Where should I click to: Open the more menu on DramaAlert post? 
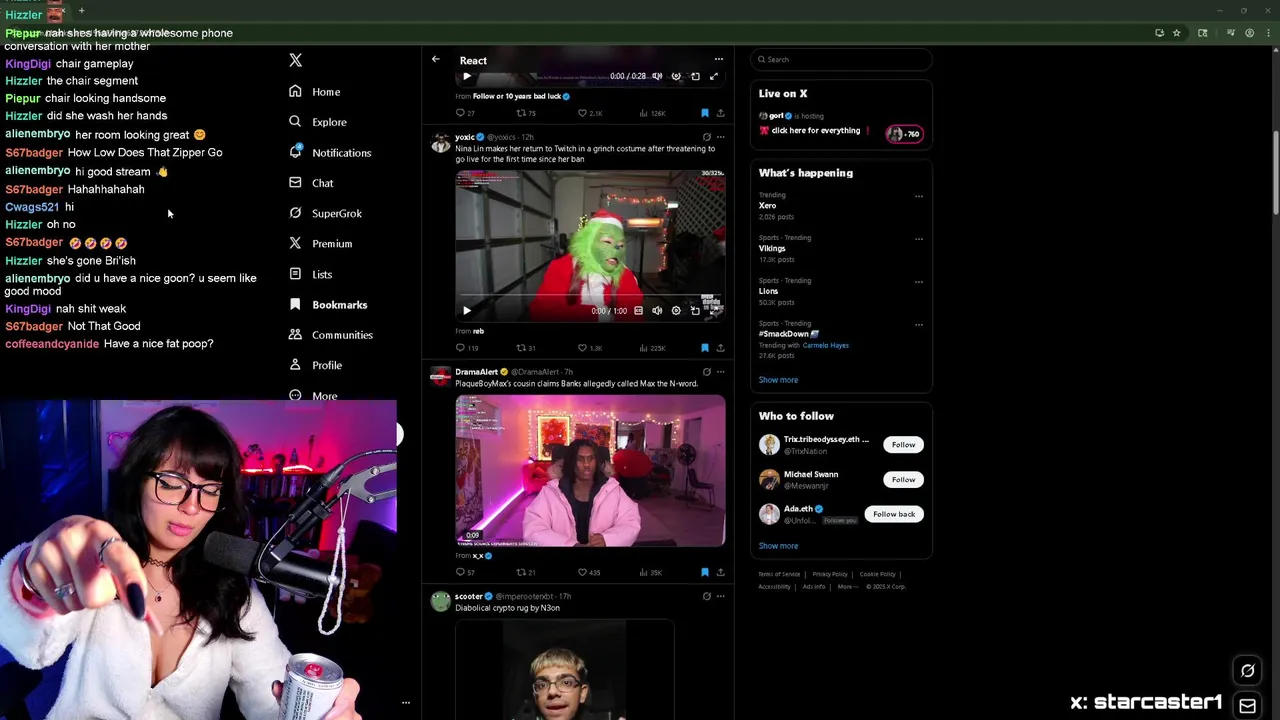(x=720, y=372)
